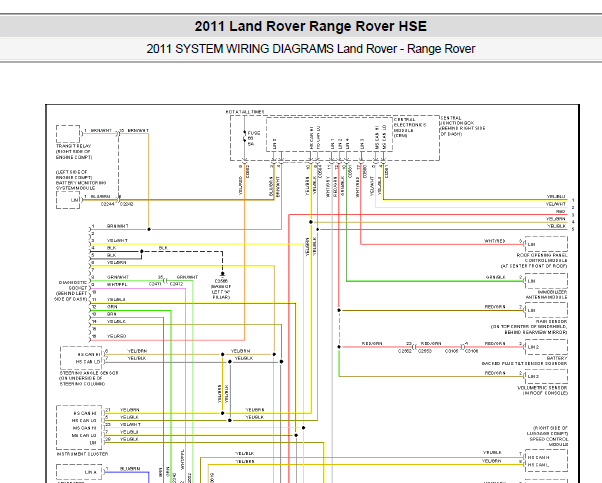Select the 'C0585' ground point label

221,281
